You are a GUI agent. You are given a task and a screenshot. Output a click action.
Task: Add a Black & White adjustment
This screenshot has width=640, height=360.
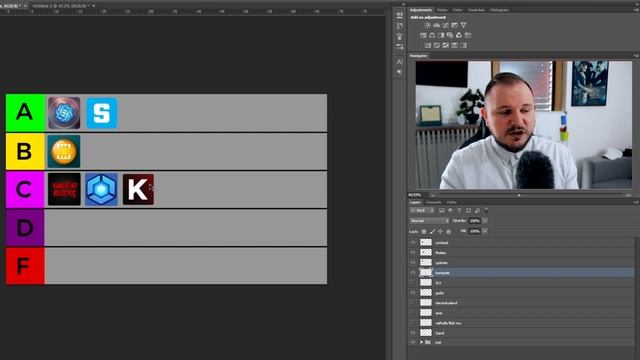(441, 36)
